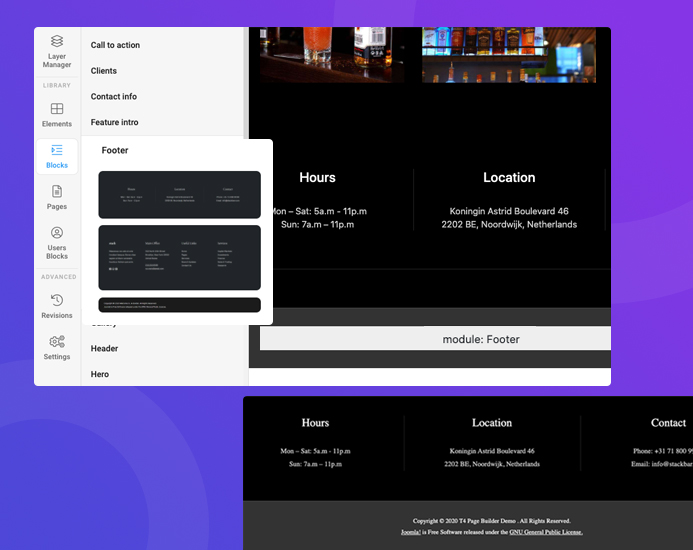Click the cocktail glass image in canvas
693x550 pixels.
tap(332, 55)
